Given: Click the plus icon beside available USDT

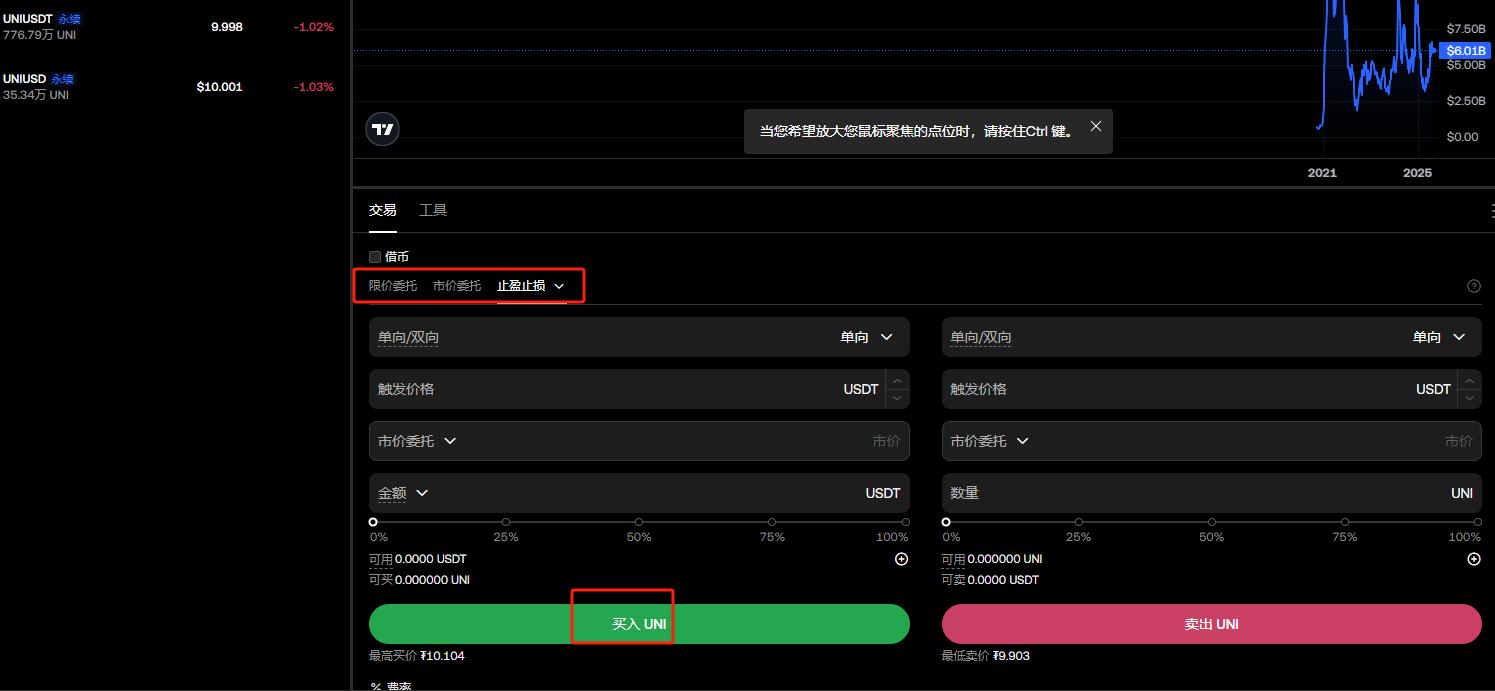Looking at the screenshot, I should tap(901, 559).
